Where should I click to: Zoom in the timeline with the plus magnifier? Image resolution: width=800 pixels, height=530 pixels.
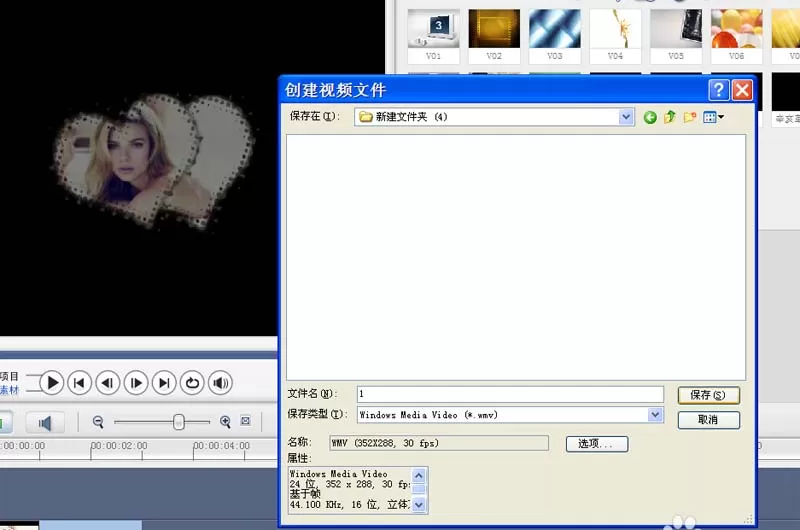225,422
